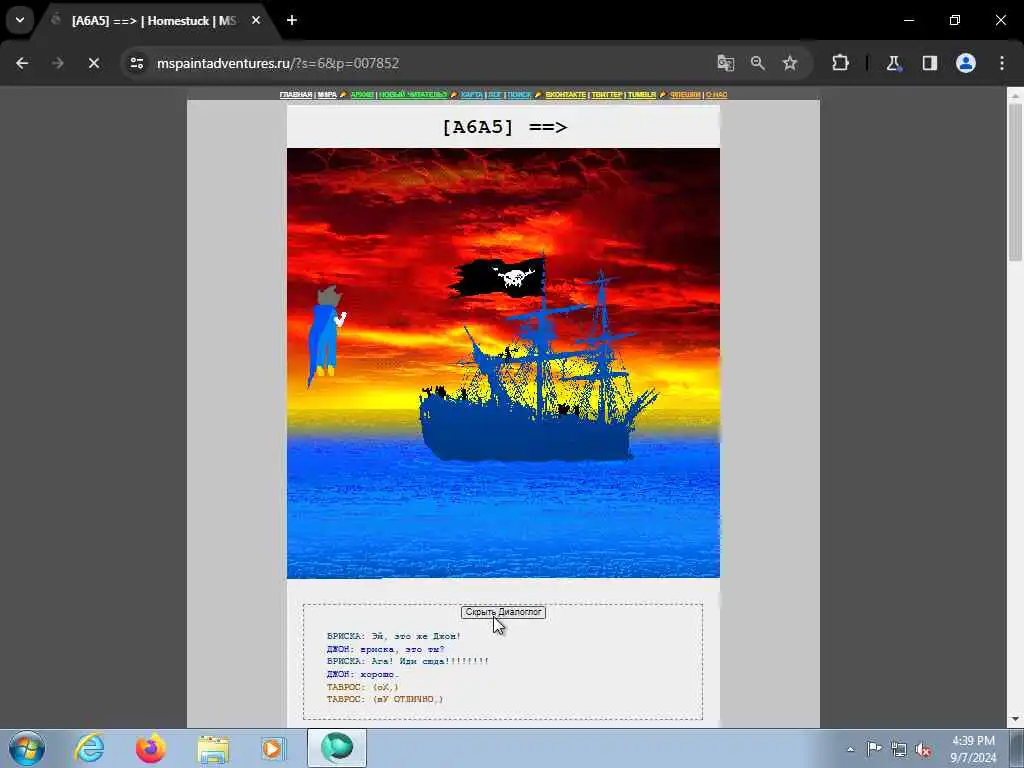This screenshot has height=768, width=1024.
Task: Select the [A6A5] Homestuck tab
Action: click(154, 21)
